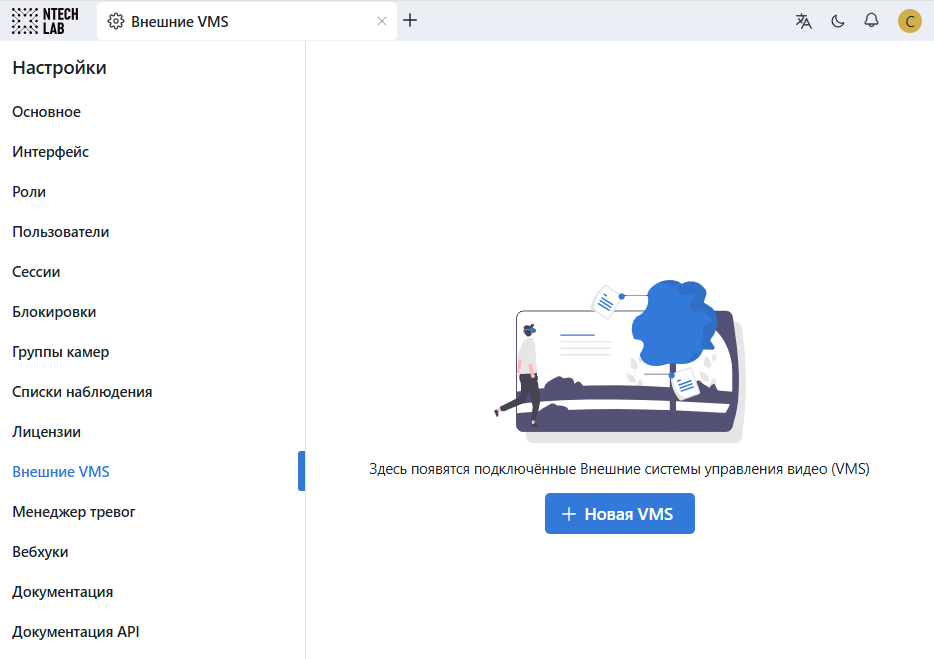The width and height of the screenshot is (934, 659).
Task: Open Пользователи settings page
Action: pyautogui.click(x=61, y=232)
